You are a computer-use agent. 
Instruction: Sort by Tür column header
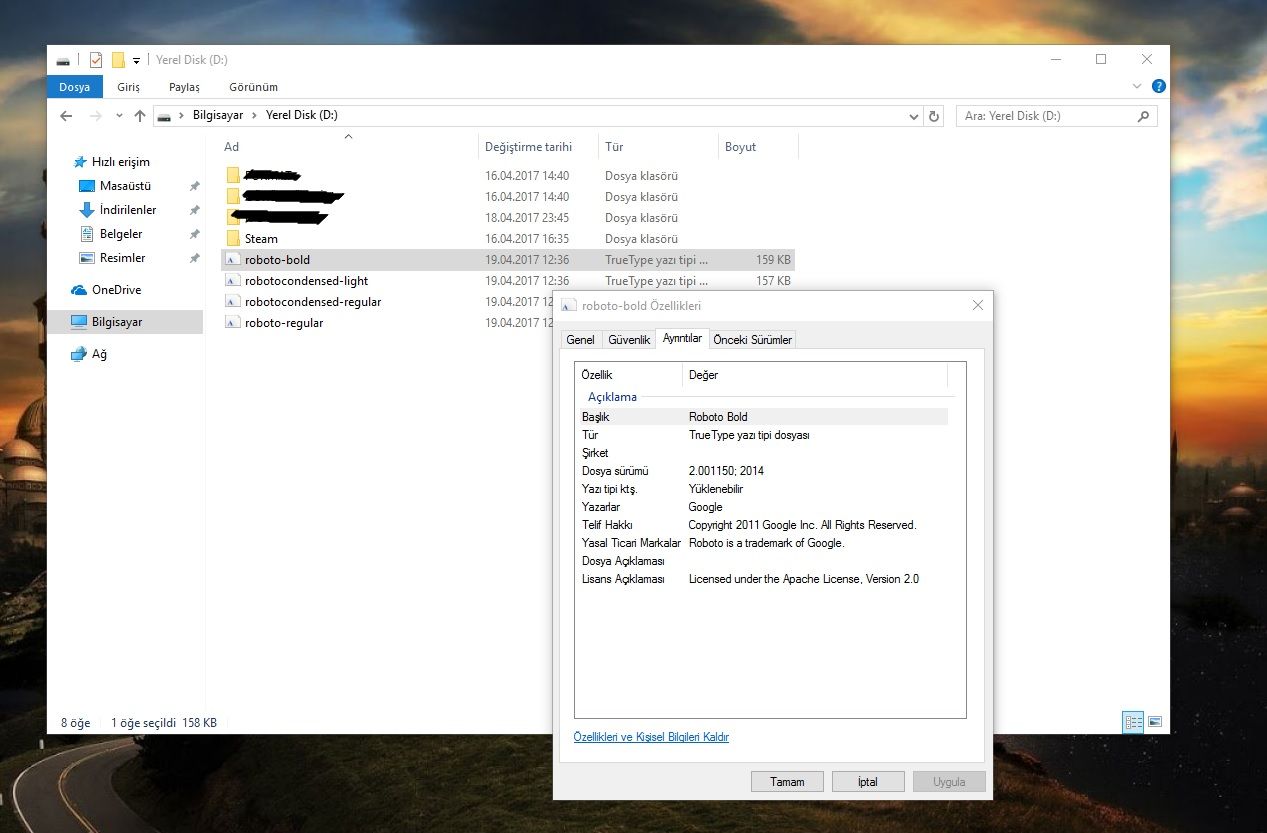click(x=658, y=147)
